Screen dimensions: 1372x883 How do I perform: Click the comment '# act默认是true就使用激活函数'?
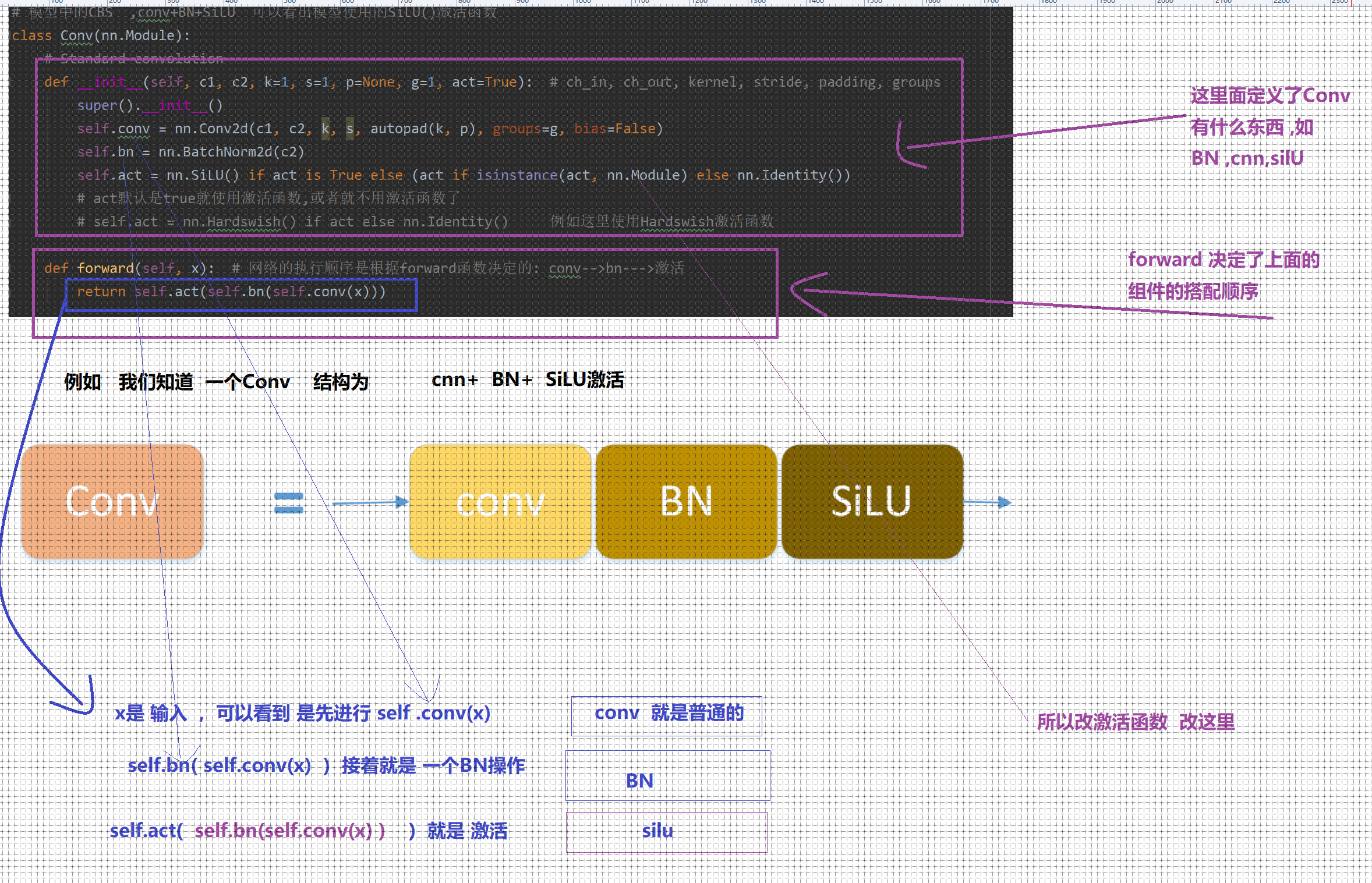[268, 198]
